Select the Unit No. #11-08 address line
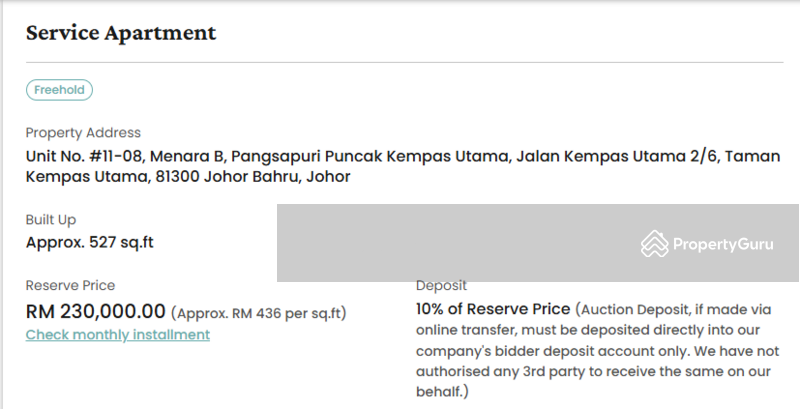 [403, 156]
